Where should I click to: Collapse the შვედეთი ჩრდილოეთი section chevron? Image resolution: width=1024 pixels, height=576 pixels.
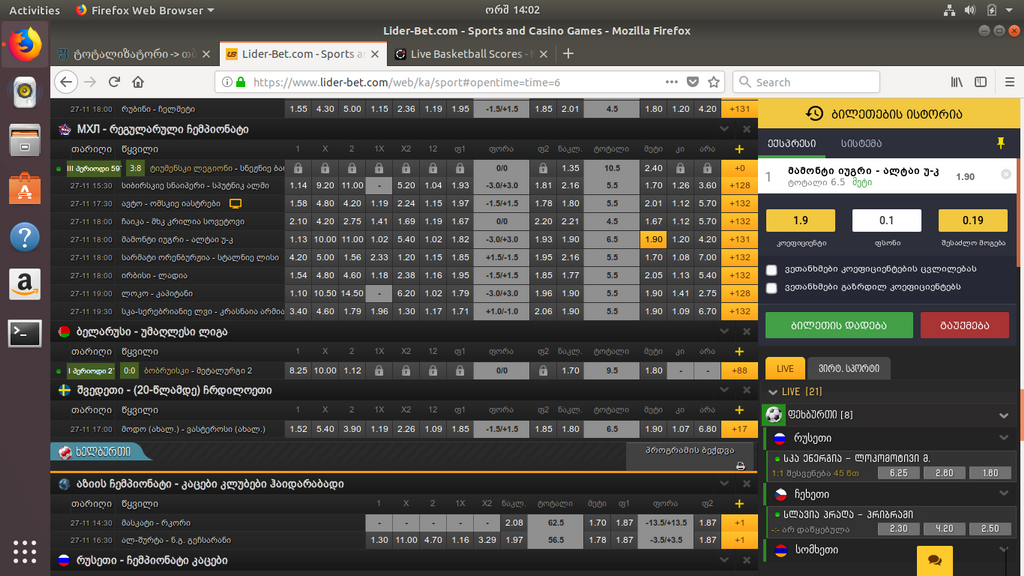(724, 390)
